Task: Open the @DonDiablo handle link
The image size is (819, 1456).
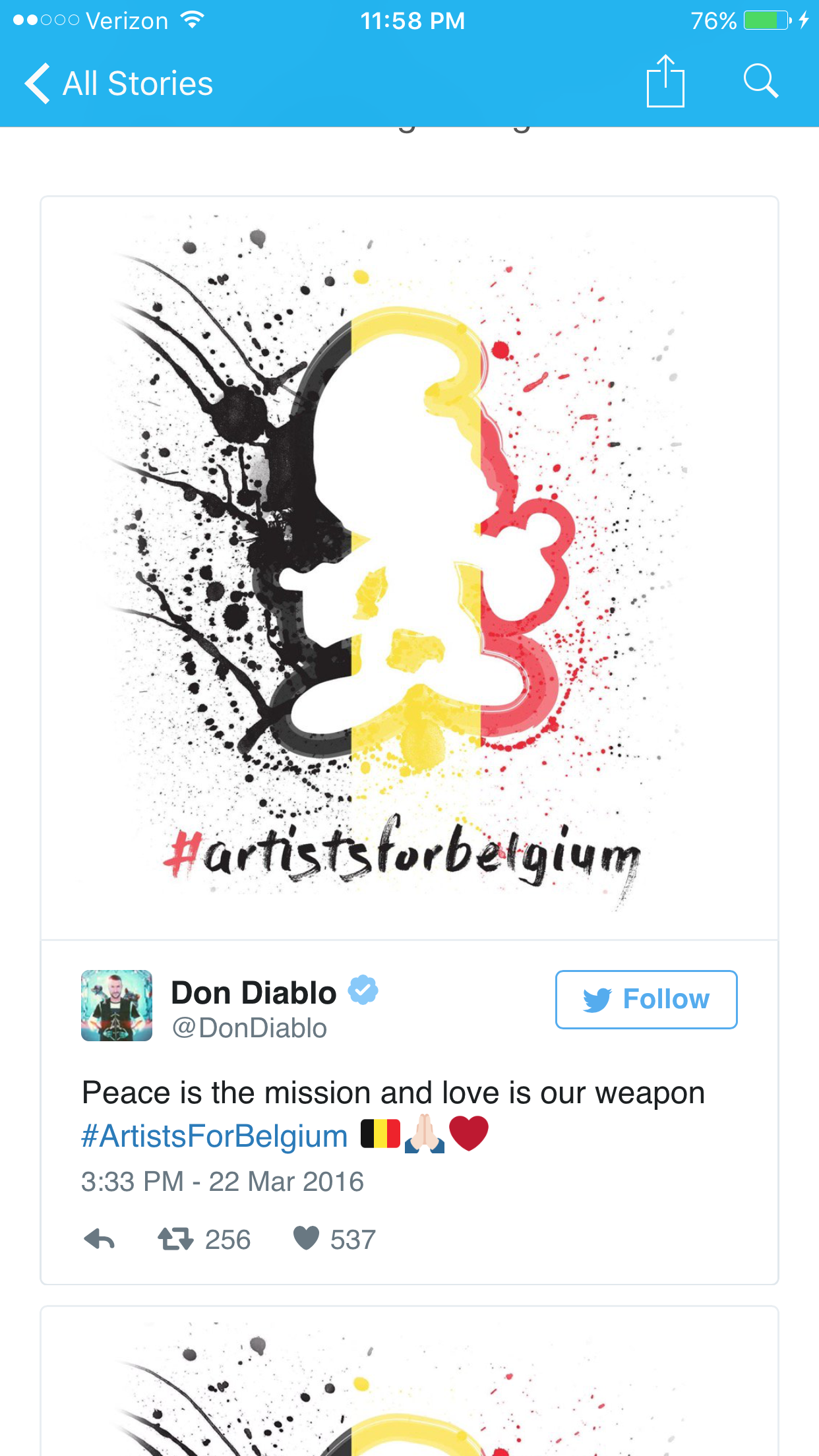Action: 249,1028
